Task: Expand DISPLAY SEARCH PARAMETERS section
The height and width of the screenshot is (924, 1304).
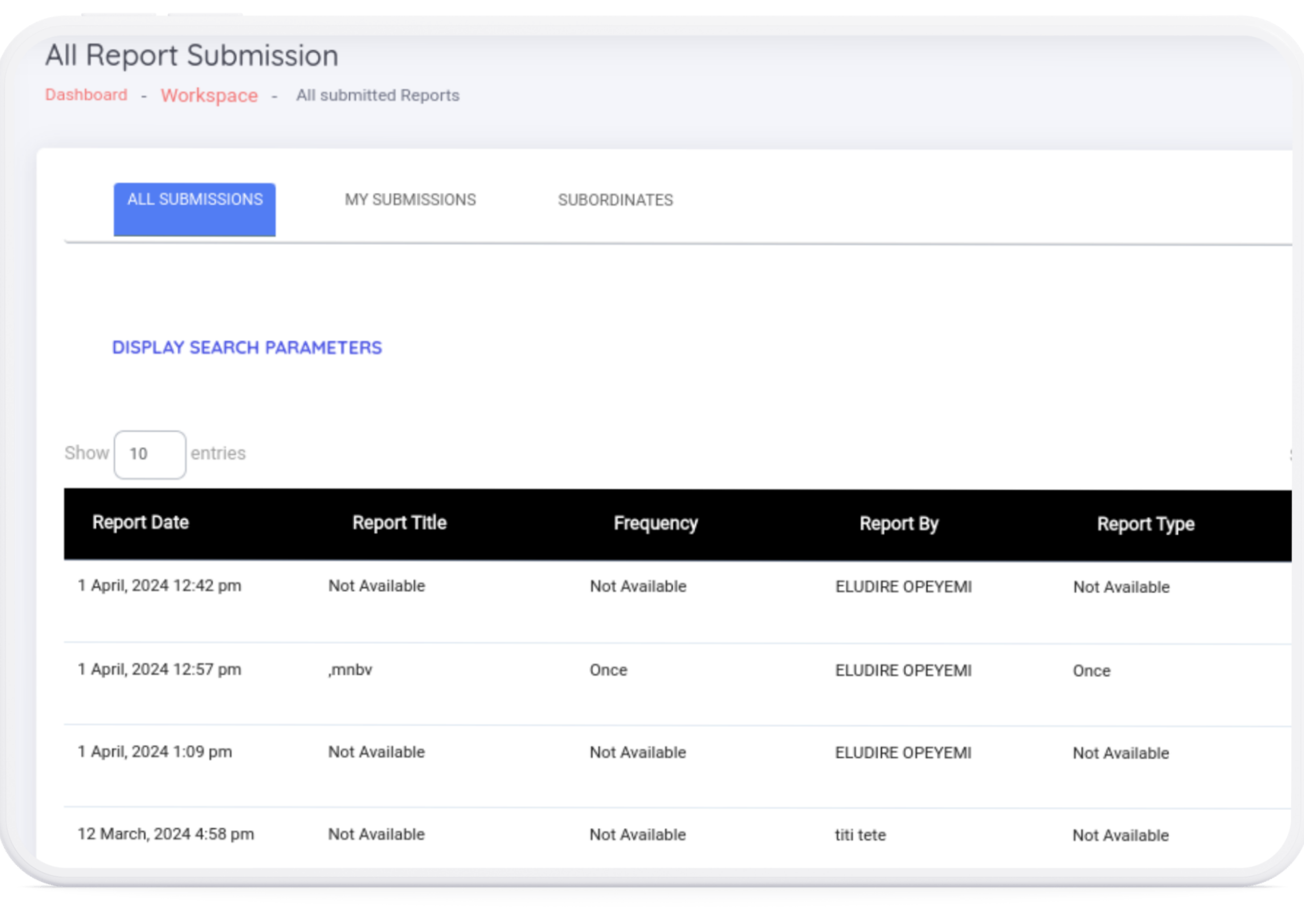Action: (x=247, y=348)
